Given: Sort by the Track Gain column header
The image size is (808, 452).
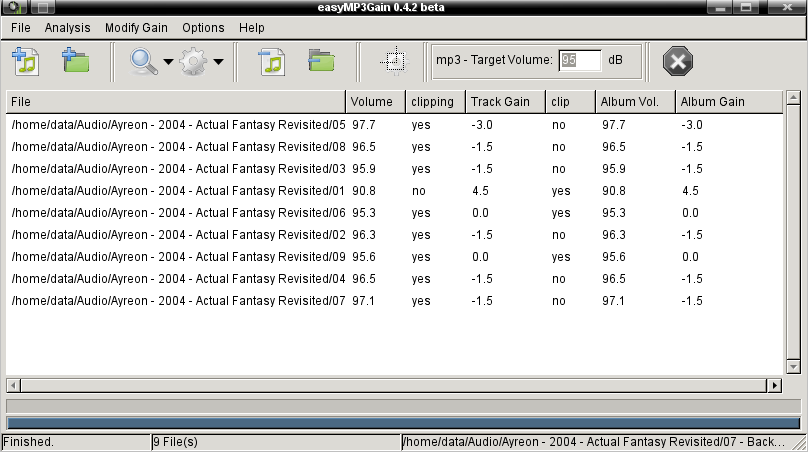Looking at the screenshot, I should click(x=506, y=102).
